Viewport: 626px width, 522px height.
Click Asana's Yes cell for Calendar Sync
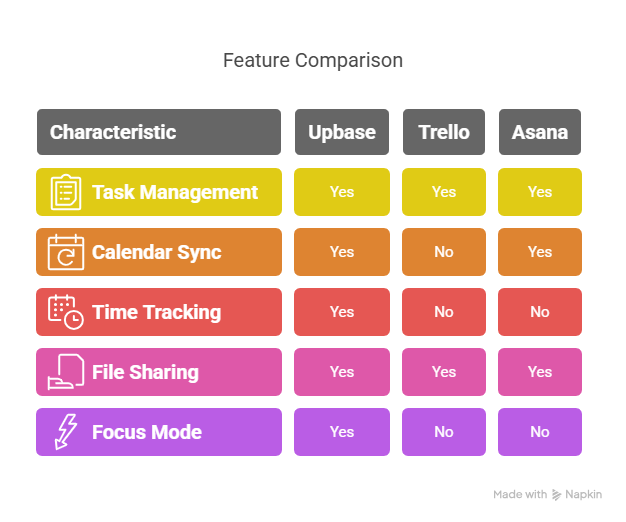(540, 252)
